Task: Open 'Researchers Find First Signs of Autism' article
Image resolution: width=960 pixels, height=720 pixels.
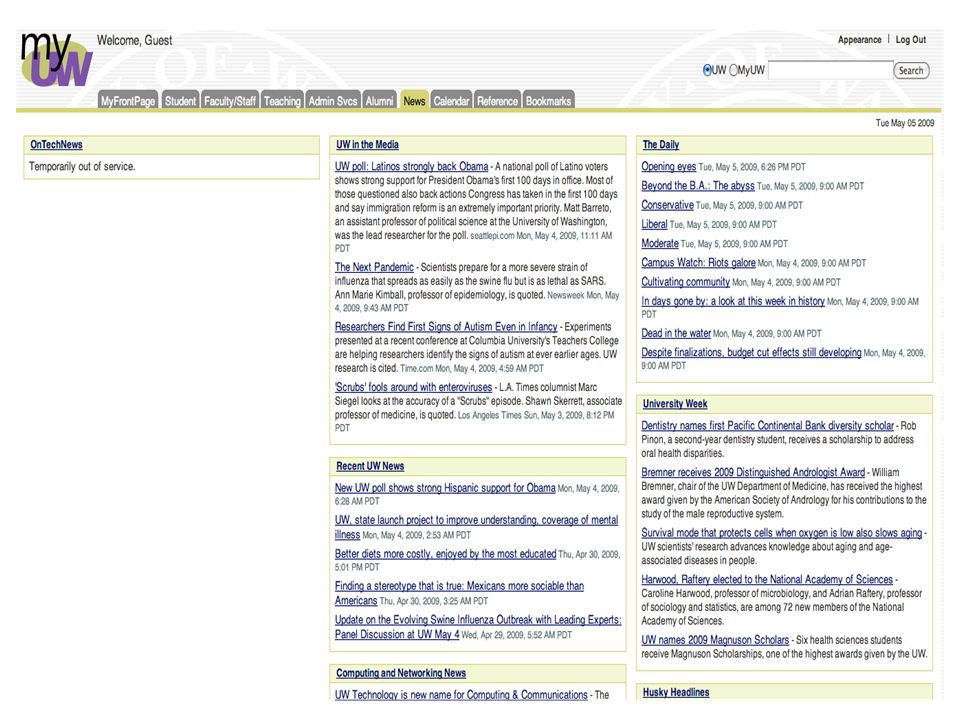Action: pyautogui.click(x=446, y=326)
